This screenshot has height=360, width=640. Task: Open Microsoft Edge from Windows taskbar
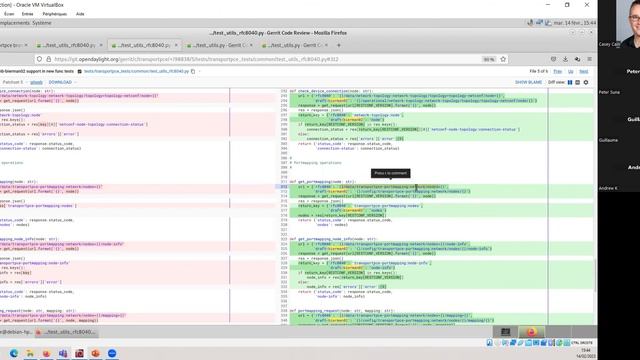coord(13,353)
